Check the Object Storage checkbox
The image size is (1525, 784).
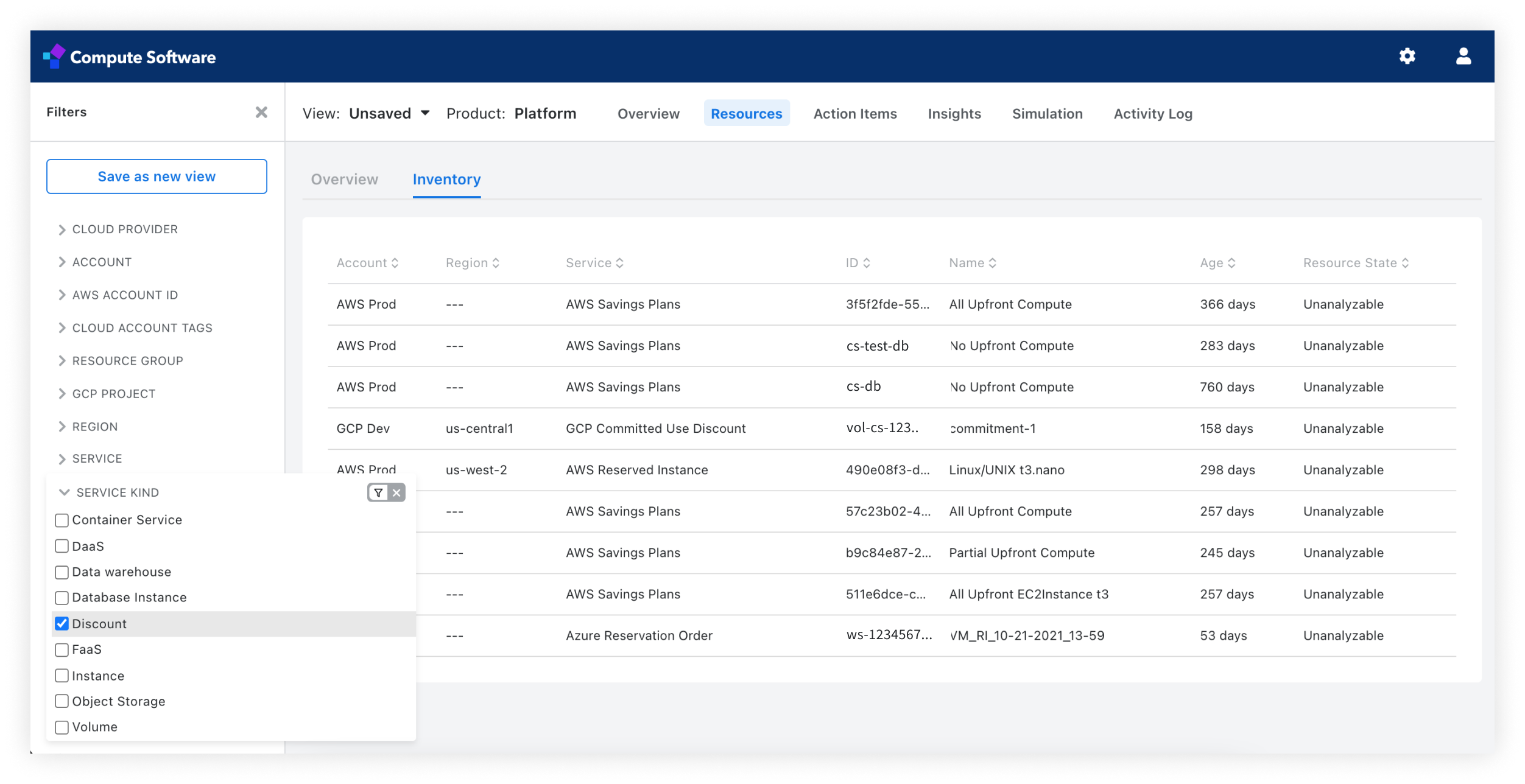[62, 701]
